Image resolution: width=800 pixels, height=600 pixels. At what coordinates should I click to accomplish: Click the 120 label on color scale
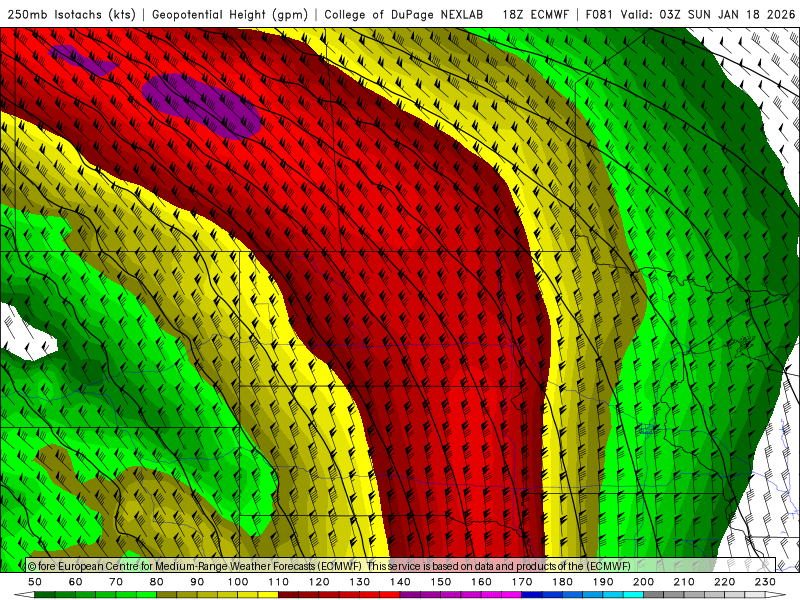click(x=319, y=582)
